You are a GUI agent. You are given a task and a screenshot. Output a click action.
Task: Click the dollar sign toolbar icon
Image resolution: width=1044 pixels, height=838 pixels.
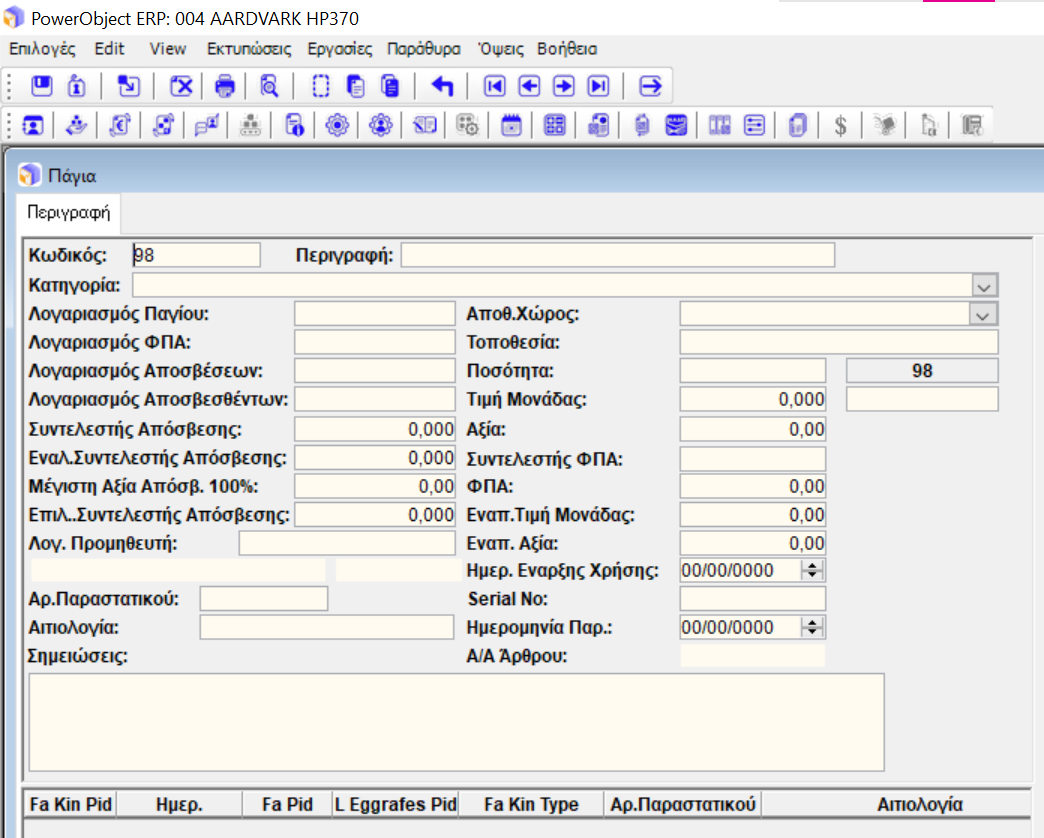point(841,125)
